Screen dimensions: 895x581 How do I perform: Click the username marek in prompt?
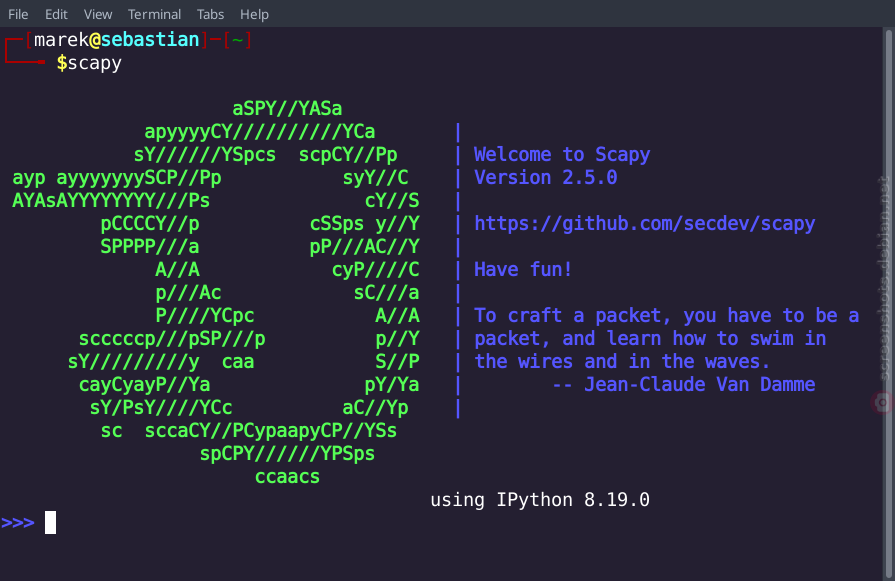pyautogui.click(x=61, y=39)
